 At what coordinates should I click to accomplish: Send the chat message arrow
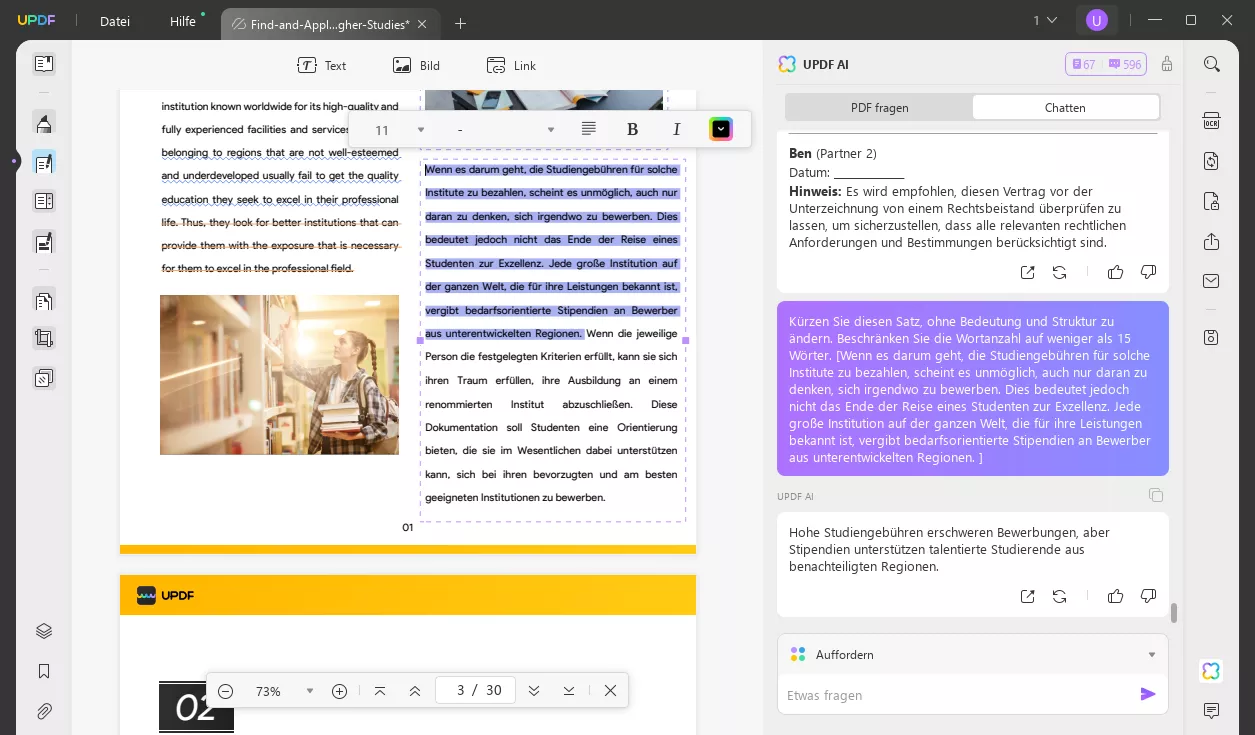pyautogui.click(x=1147, y=694)
